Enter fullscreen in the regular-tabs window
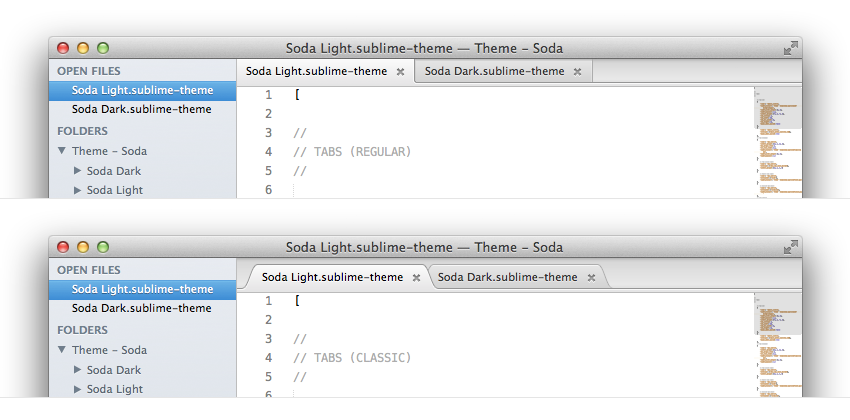 790,47
